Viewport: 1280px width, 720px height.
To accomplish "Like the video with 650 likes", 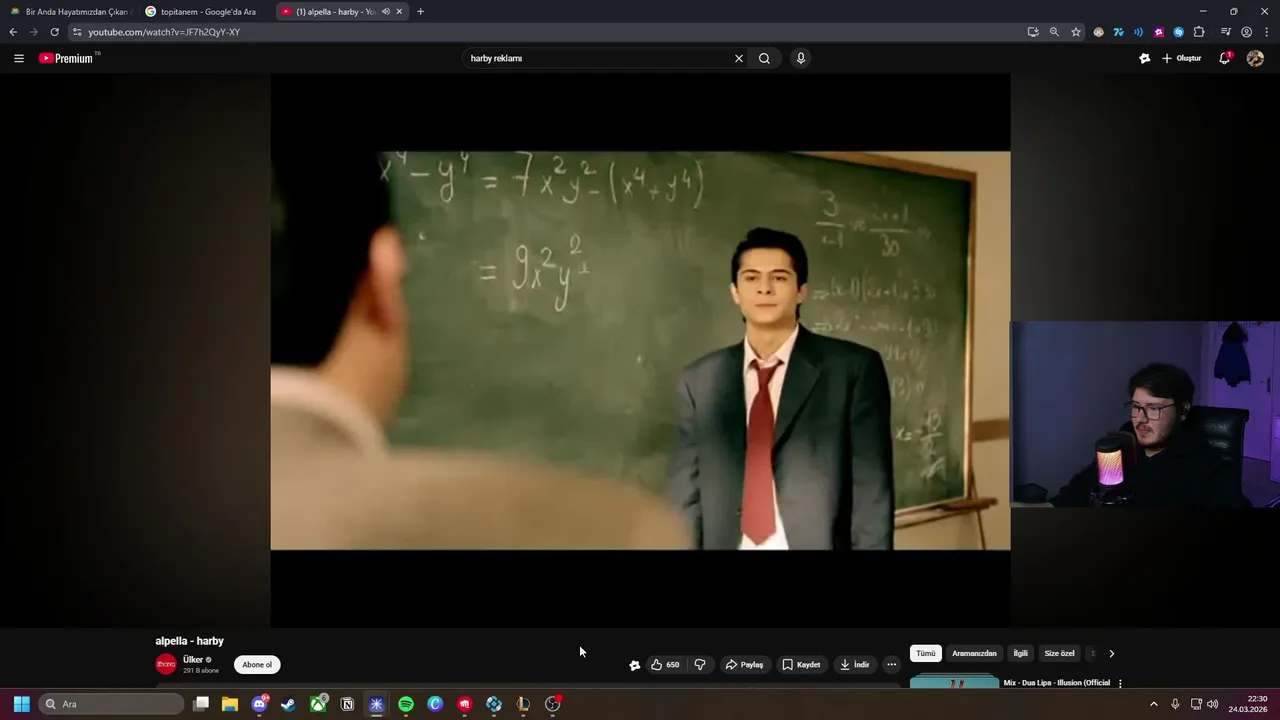I will tap(665, 665).
